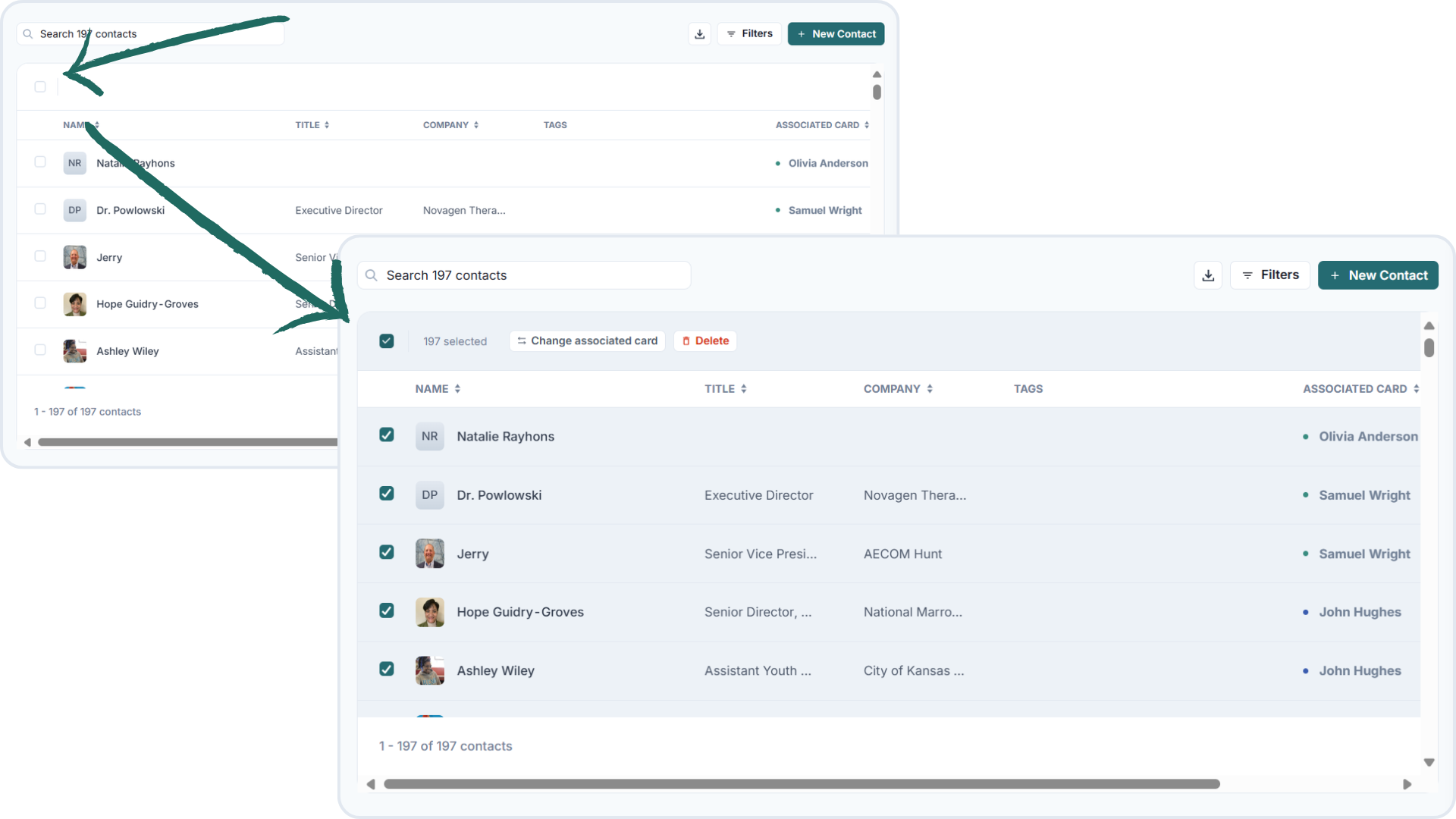Check the select-all checkbox in back panel
The height and width of the screenshot is (819, 1456).
pos(40,86)
